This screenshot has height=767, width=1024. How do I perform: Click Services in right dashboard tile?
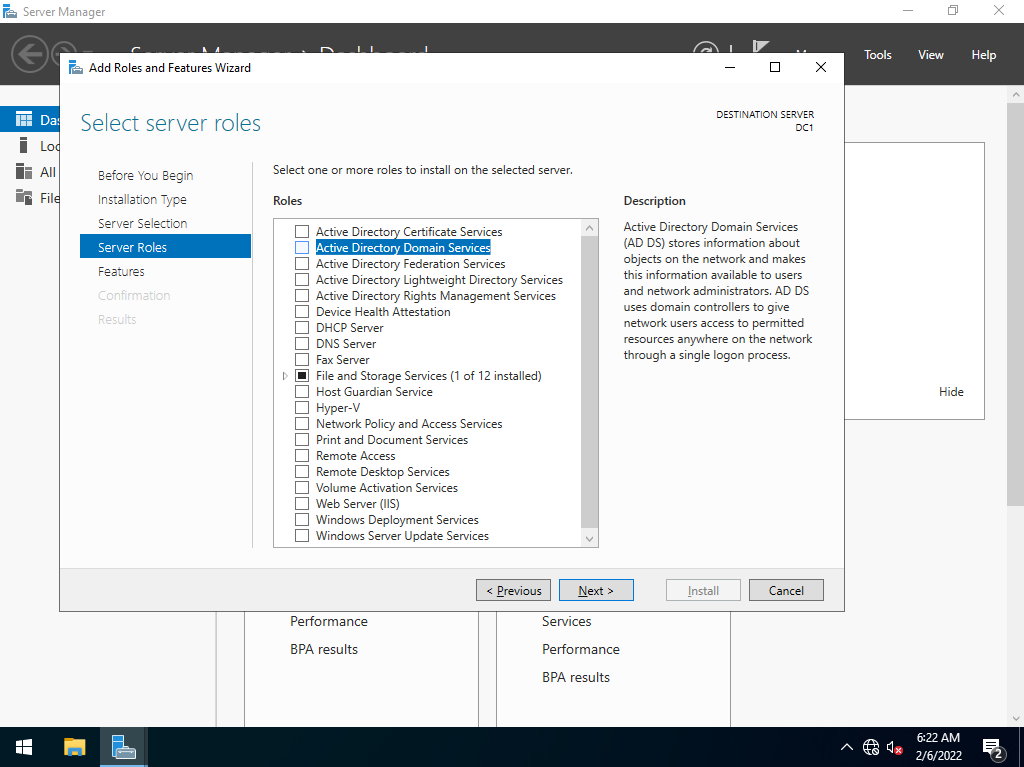tap(566, 621)
